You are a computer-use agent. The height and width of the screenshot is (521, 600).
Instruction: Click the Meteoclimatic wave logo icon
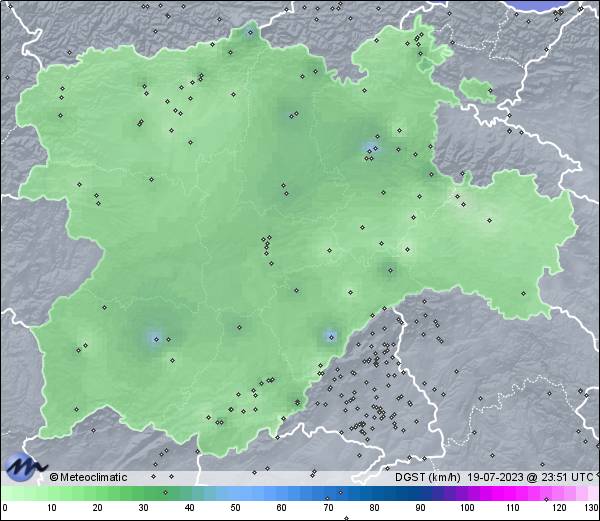coord(24,467)
